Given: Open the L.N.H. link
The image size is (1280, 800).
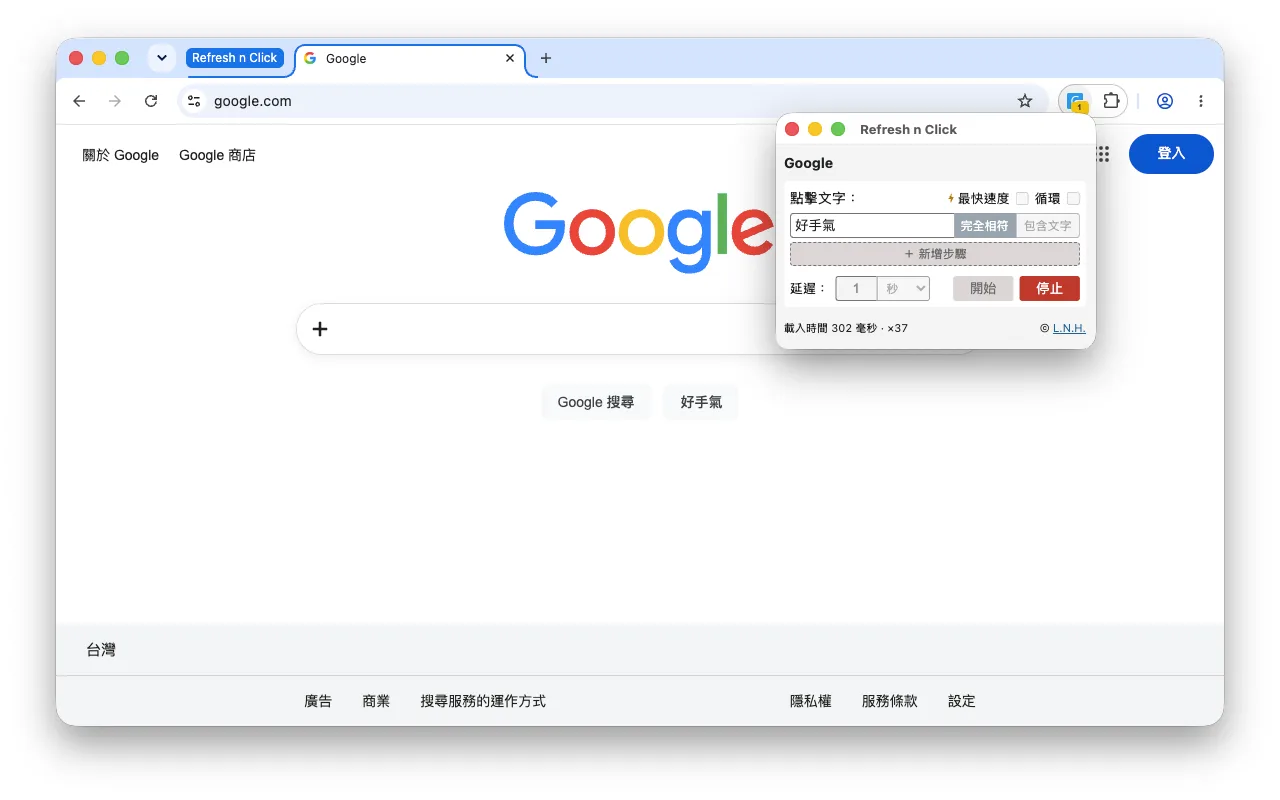Looking at the screenshot, I should (x=1069, y=328).
